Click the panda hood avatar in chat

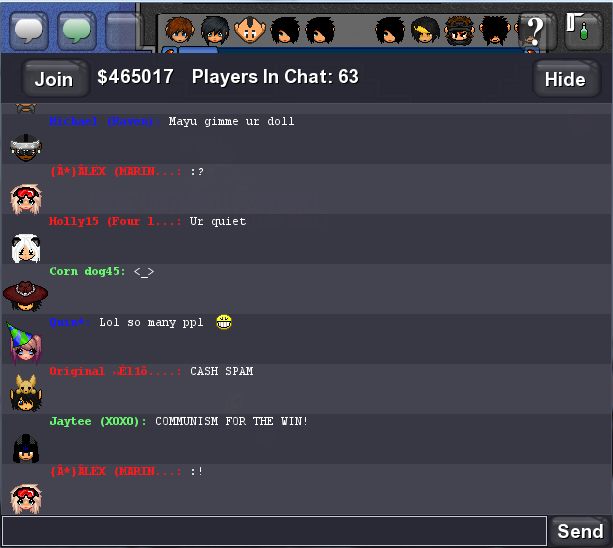(26, 249)
